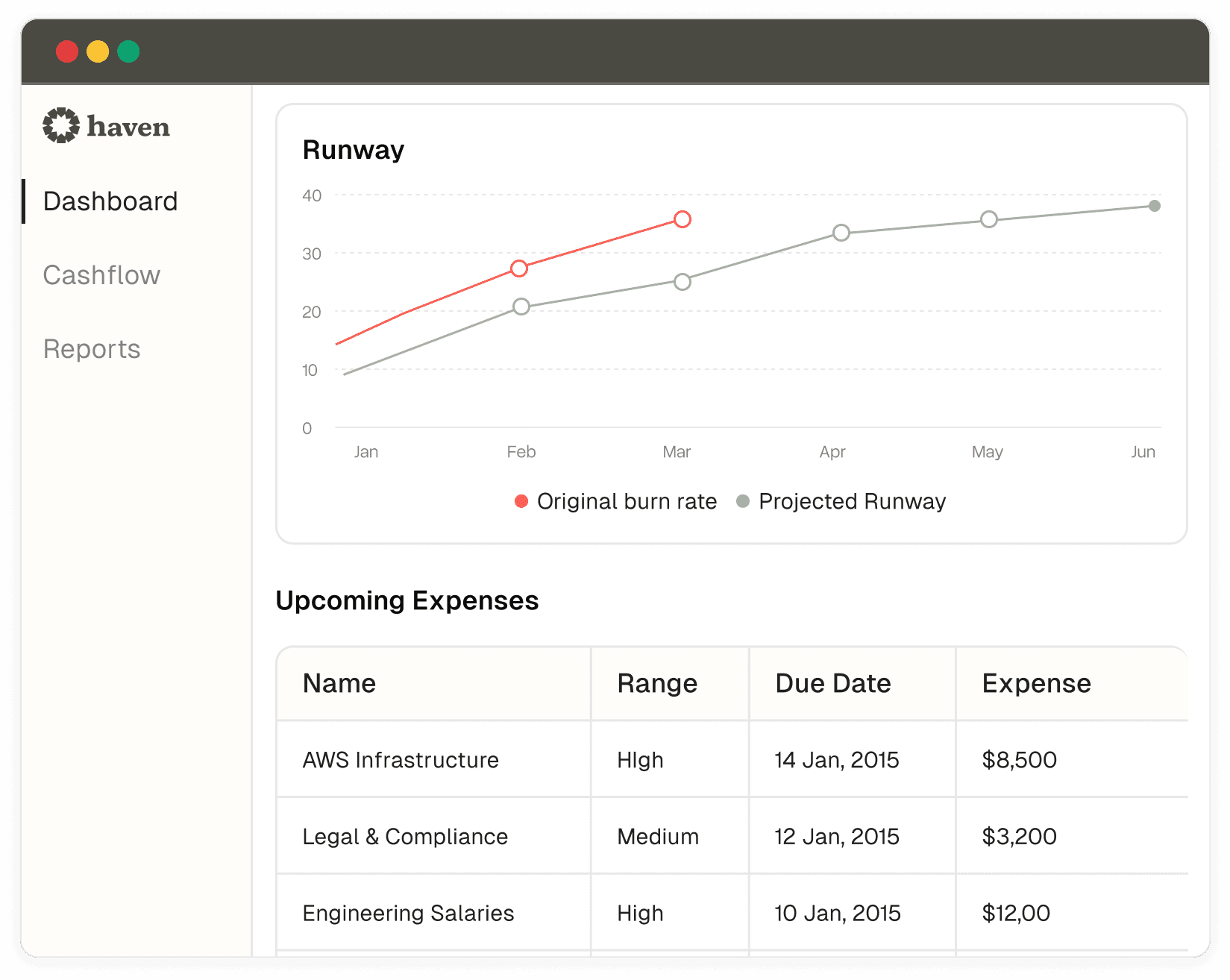
Task: Select the Legal & Compliance row
Action: click(x=405, y=837)
